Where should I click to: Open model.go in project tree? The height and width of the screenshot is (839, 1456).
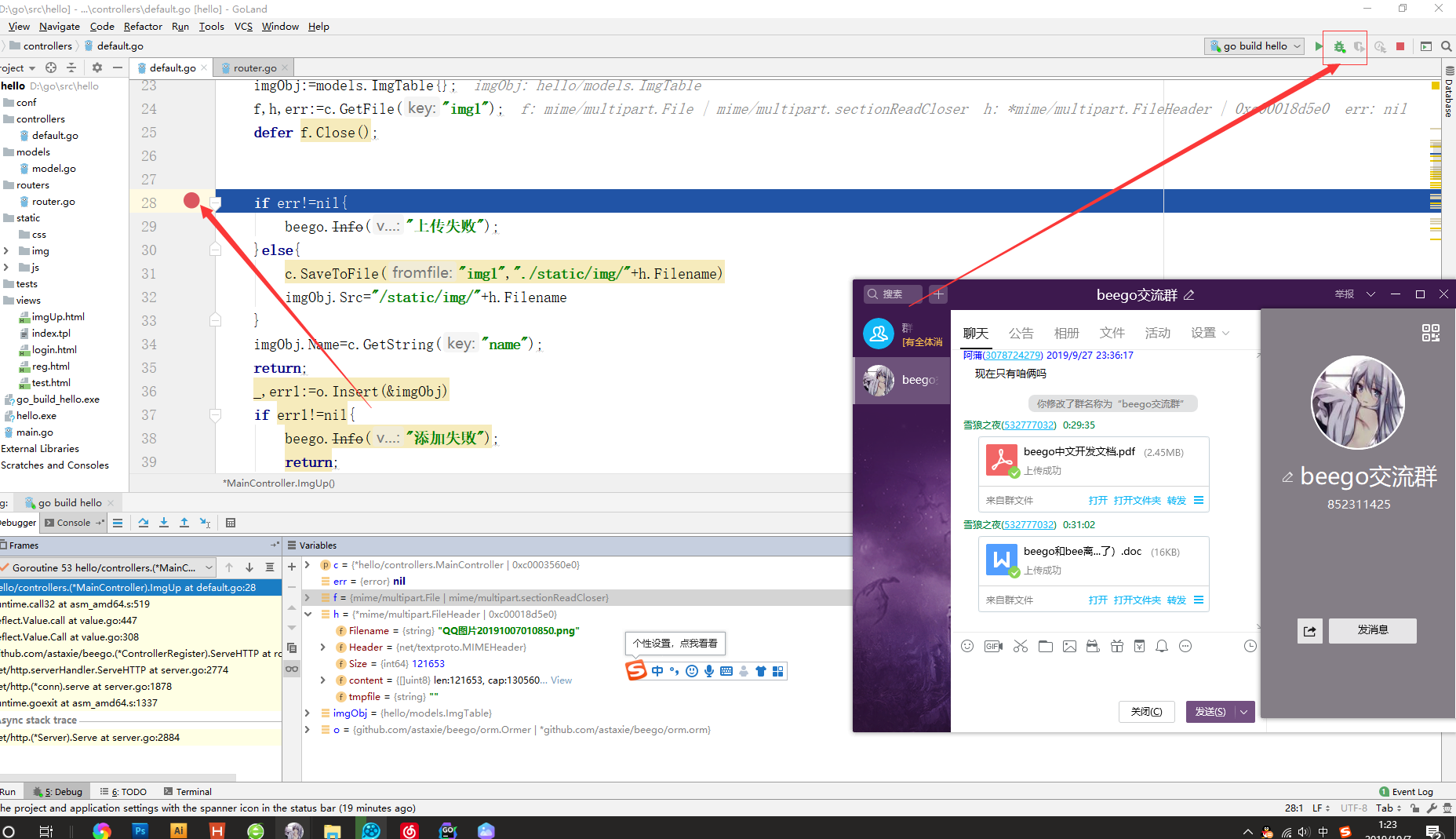click(53, 168)
